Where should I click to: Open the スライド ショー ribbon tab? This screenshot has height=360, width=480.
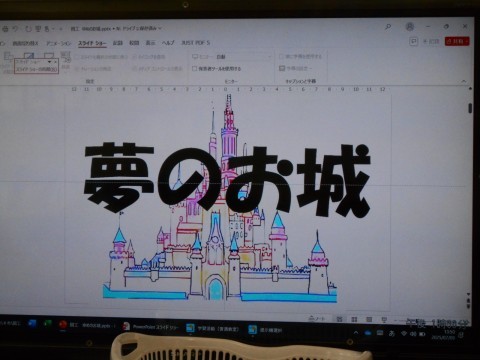(x=92, y=43)
